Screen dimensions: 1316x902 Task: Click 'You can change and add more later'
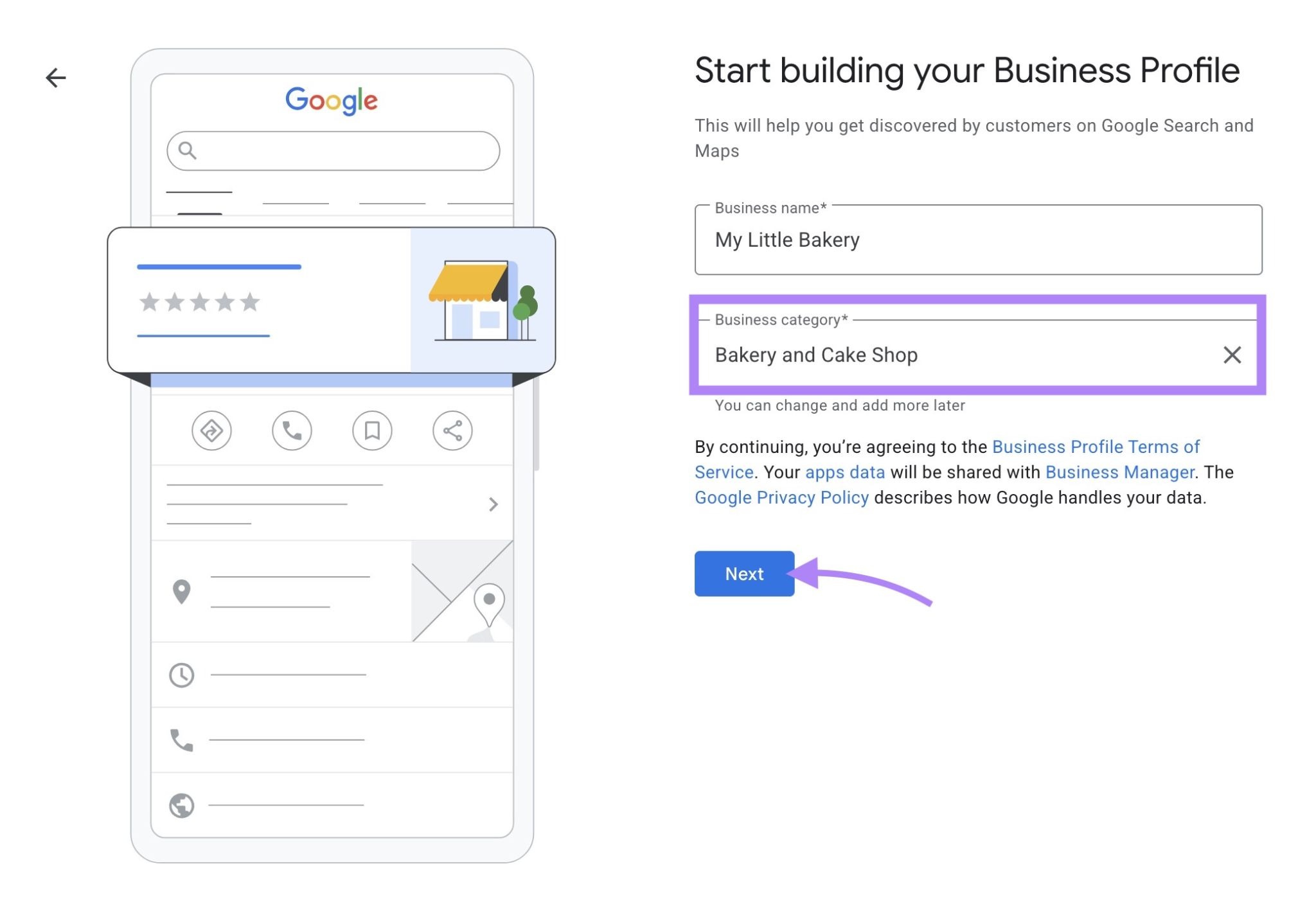(840, 405)
